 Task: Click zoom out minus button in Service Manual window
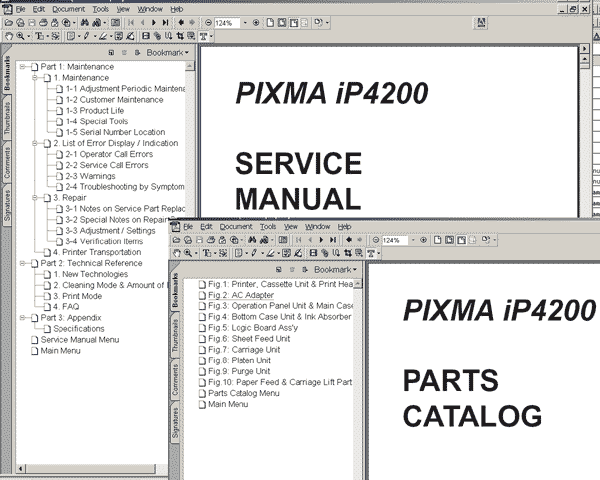pos(208,23)
